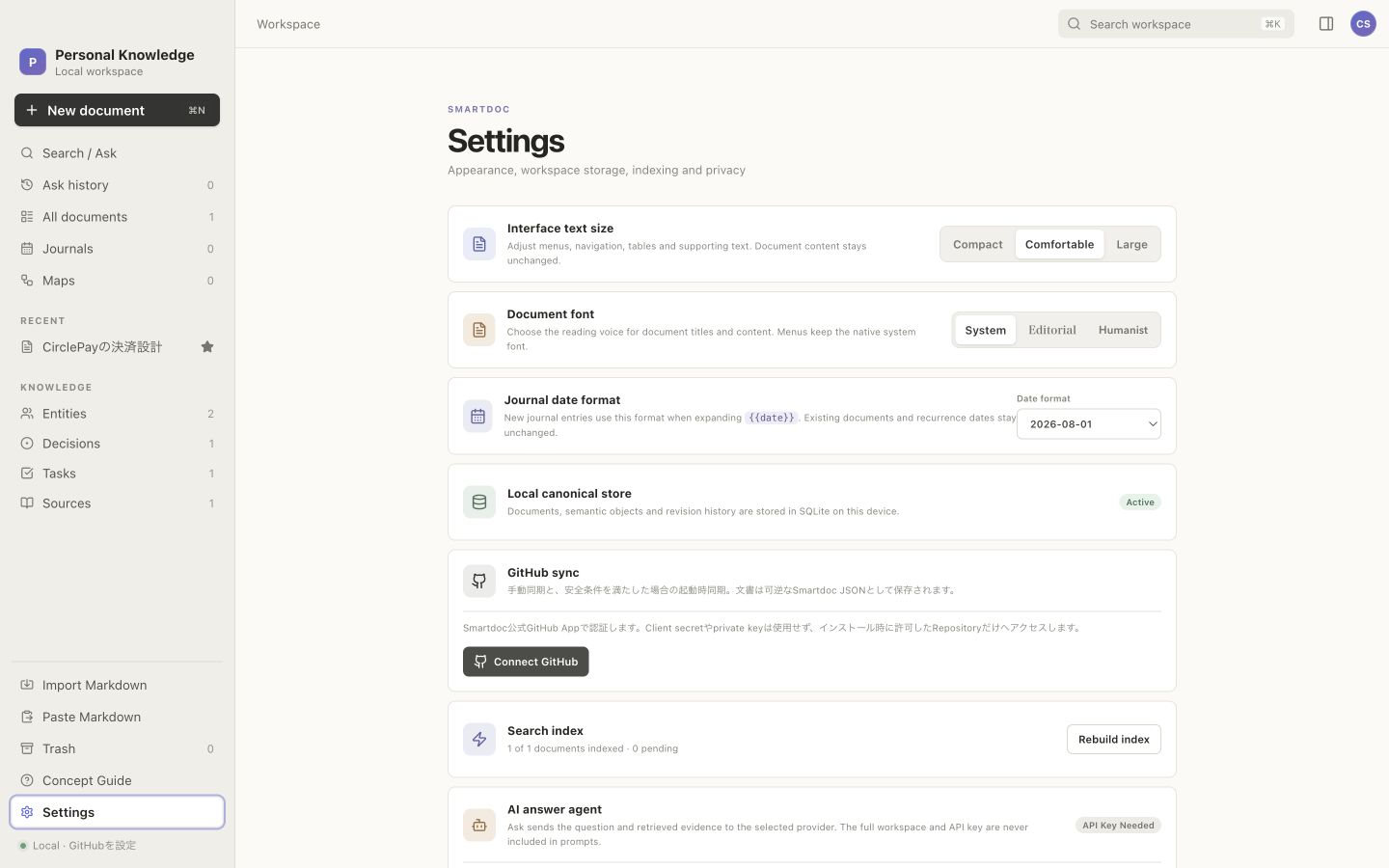Screen dimensions: 1389x868
Task: Click the {{date}} code token
Action: click(772, 418)
